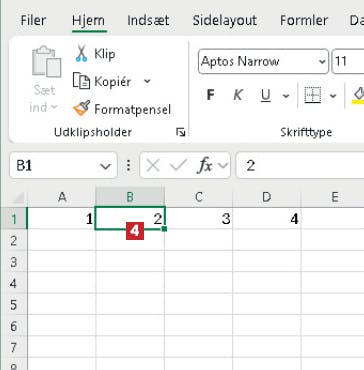The image size is (364, 370).
Task: Activate the Formatpensel brush icon
Action: pyautogui.click(x=81, y=109)
